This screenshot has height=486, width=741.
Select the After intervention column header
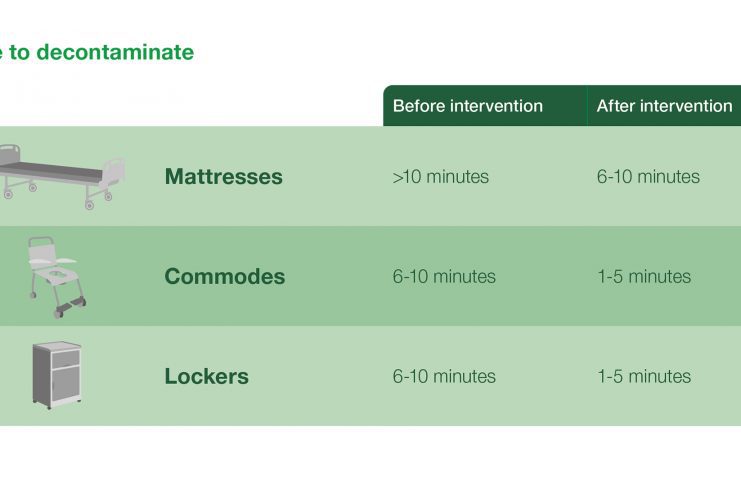(664, 106)
